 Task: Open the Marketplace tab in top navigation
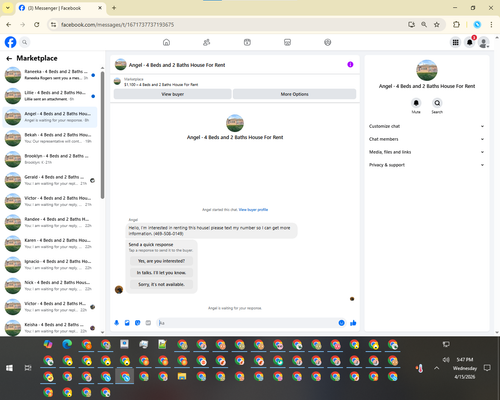(x=287, y=42)
